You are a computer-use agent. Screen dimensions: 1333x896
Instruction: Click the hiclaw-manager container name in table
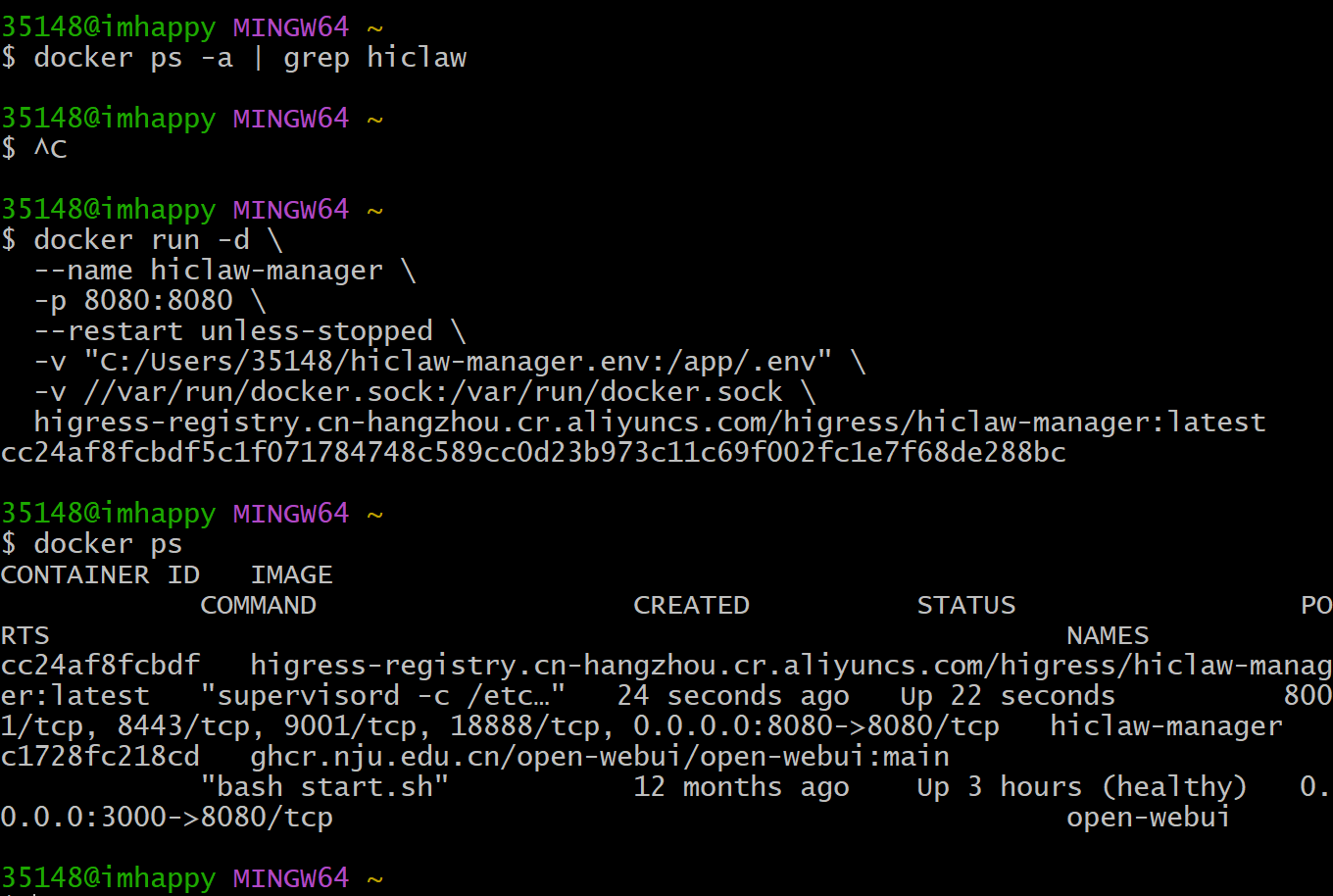tap(1166, 726)
